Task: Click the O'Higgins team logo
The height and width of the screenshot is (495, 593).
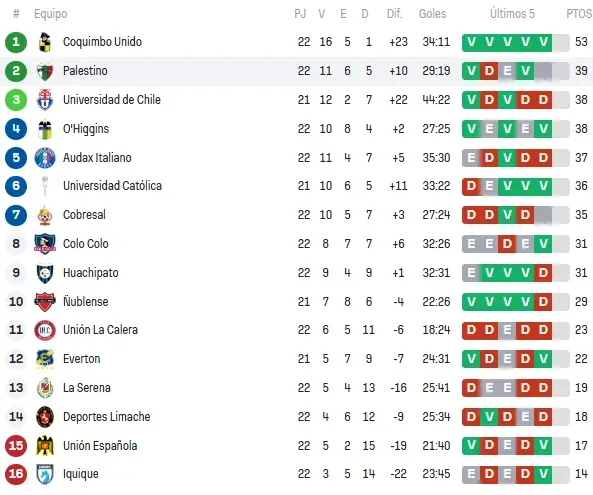Action: point(45,129)
